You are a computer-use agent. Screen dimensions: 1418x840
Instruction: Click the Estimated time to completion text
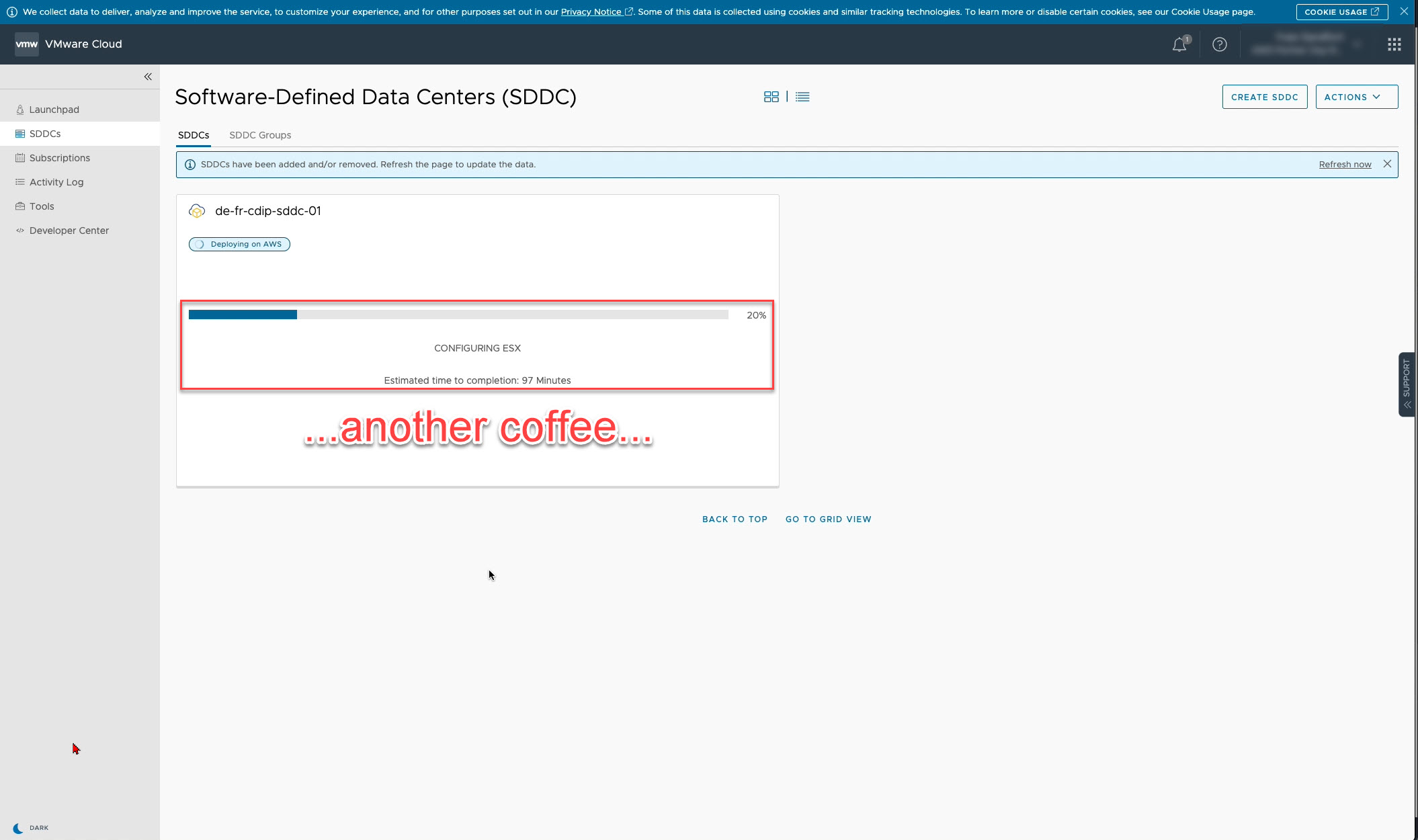pos(477,380)
